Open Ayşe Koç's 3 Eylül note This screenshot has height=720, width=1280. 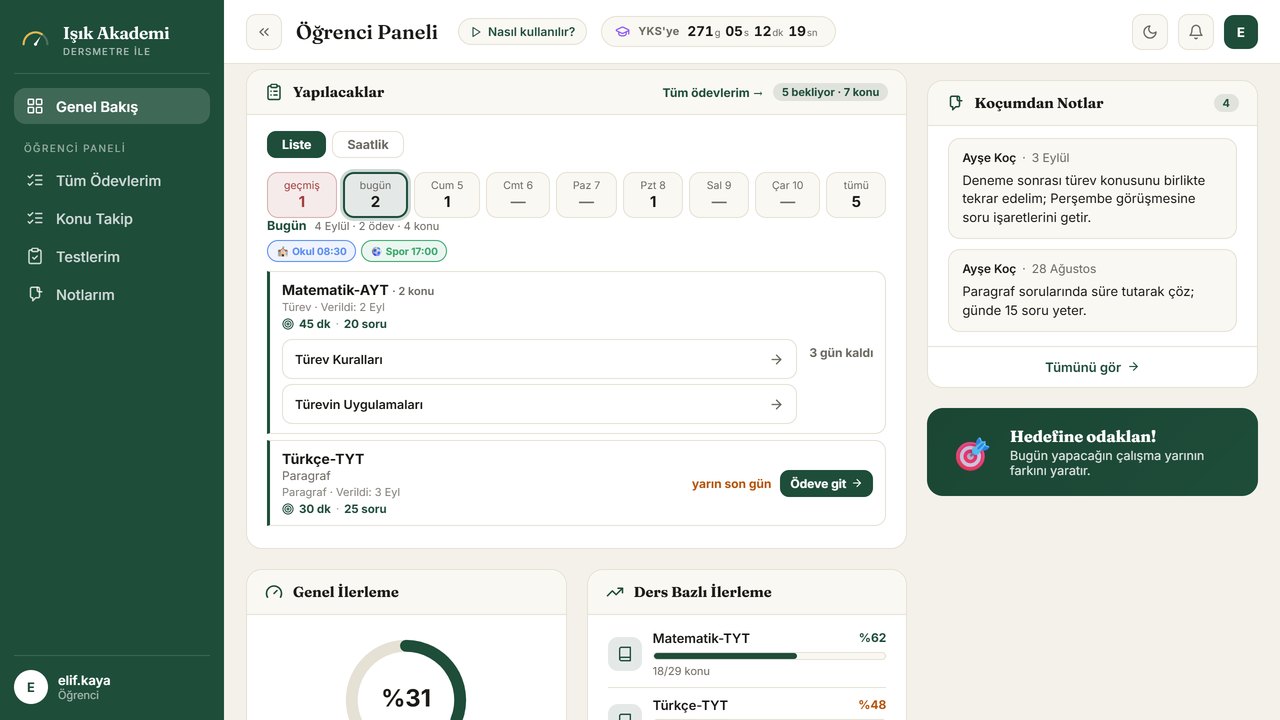coord(1092,188)
